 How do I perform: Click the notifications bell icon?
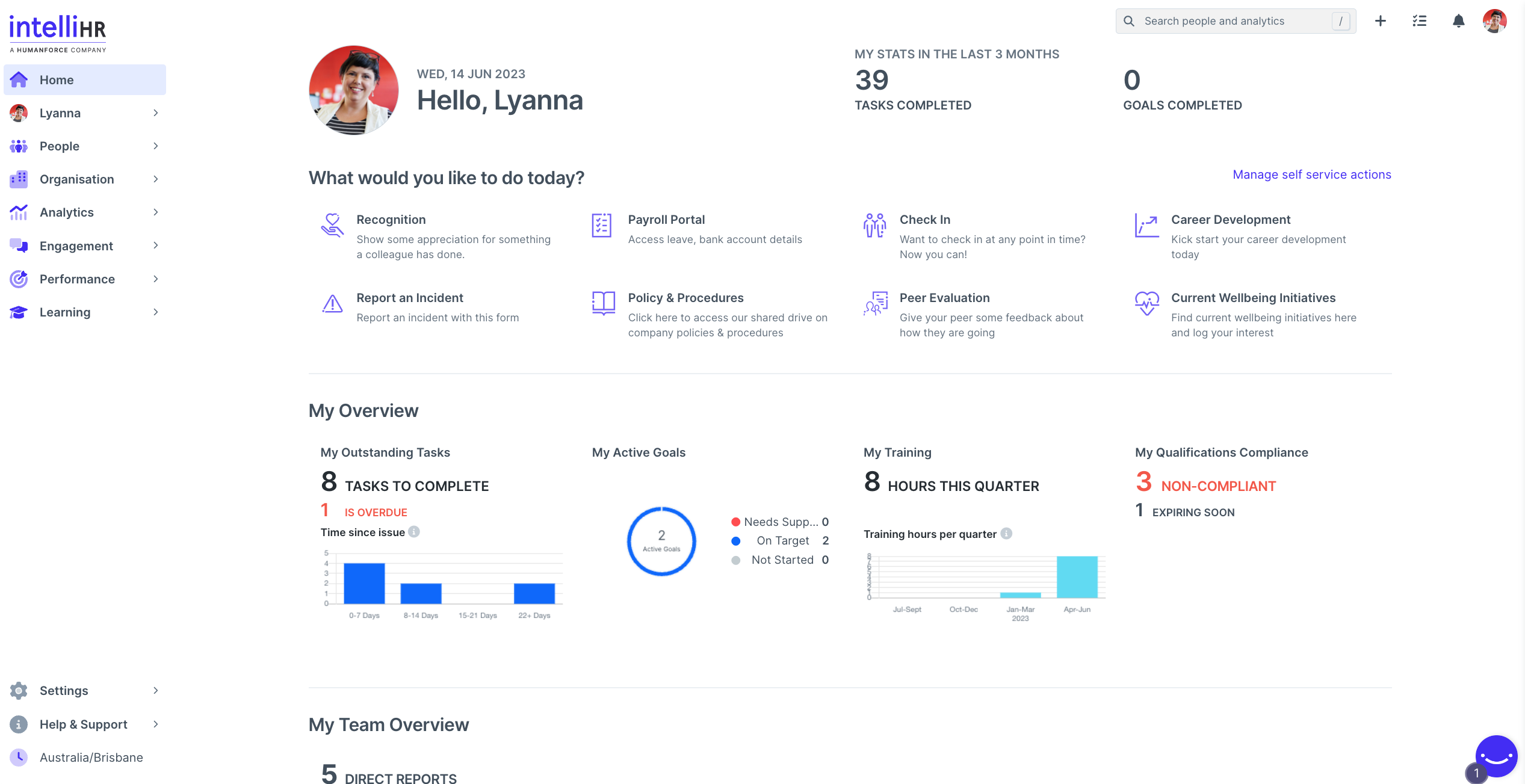(1458, 21)
